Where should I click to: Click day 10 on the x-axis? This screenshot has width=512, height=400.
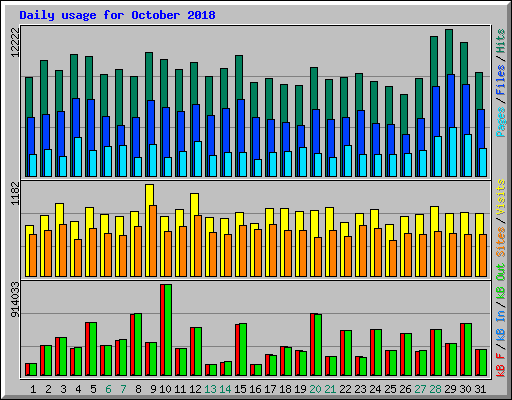click(x=165, y=389)
